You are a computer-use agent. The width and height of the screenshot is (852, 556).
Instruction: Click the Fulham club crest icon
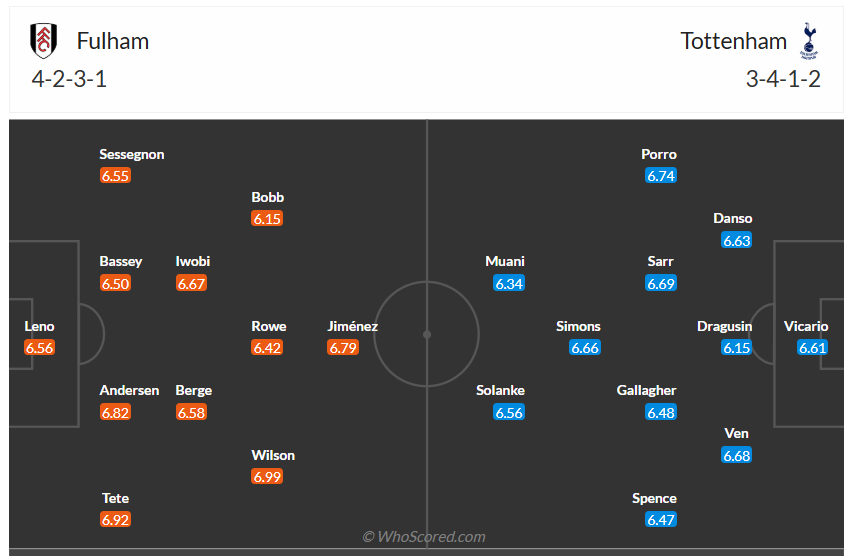point(43,40)
